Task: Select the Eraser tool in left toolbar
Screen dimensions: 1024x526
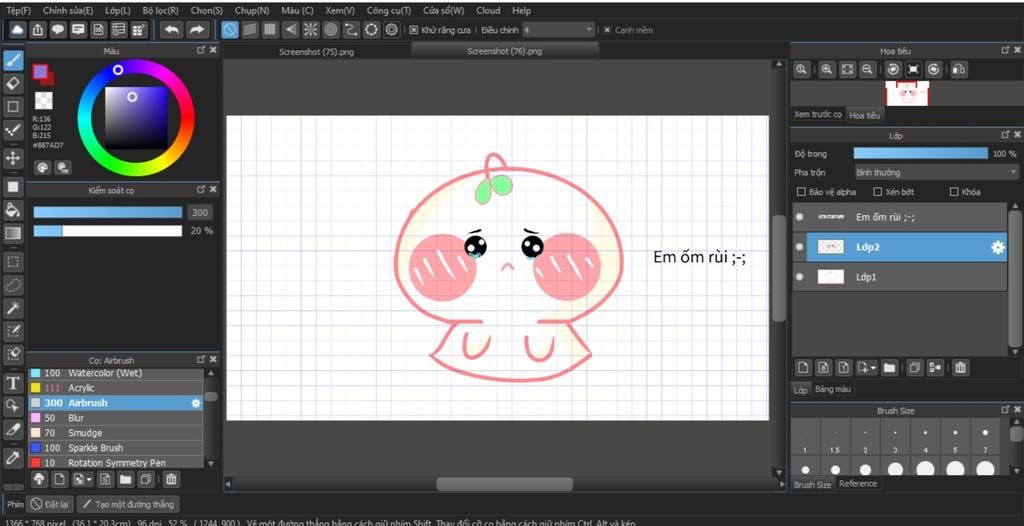Action: point(13,83)
